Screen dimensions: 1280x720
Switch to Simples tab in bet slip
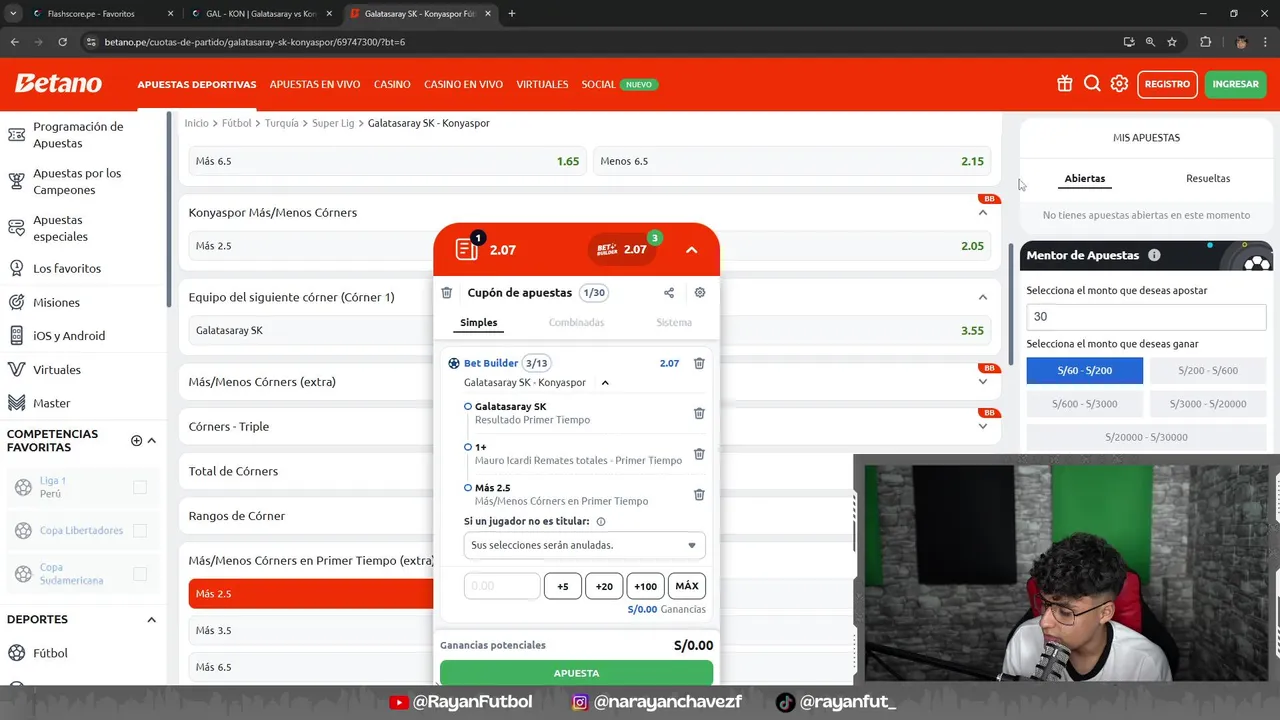tap(479, 322)
